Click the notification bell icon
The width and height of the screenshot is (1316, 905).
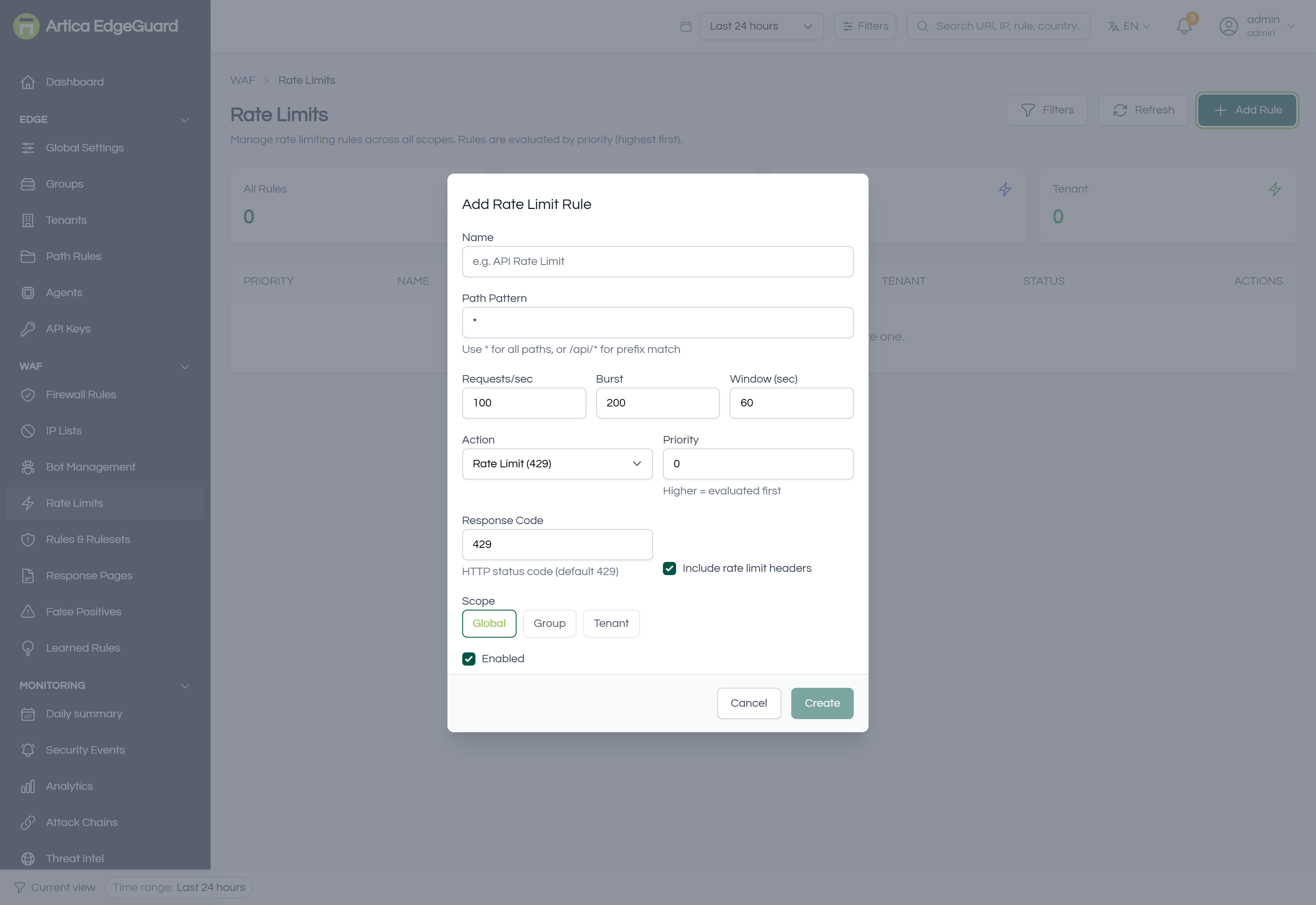click(1184, 26)
